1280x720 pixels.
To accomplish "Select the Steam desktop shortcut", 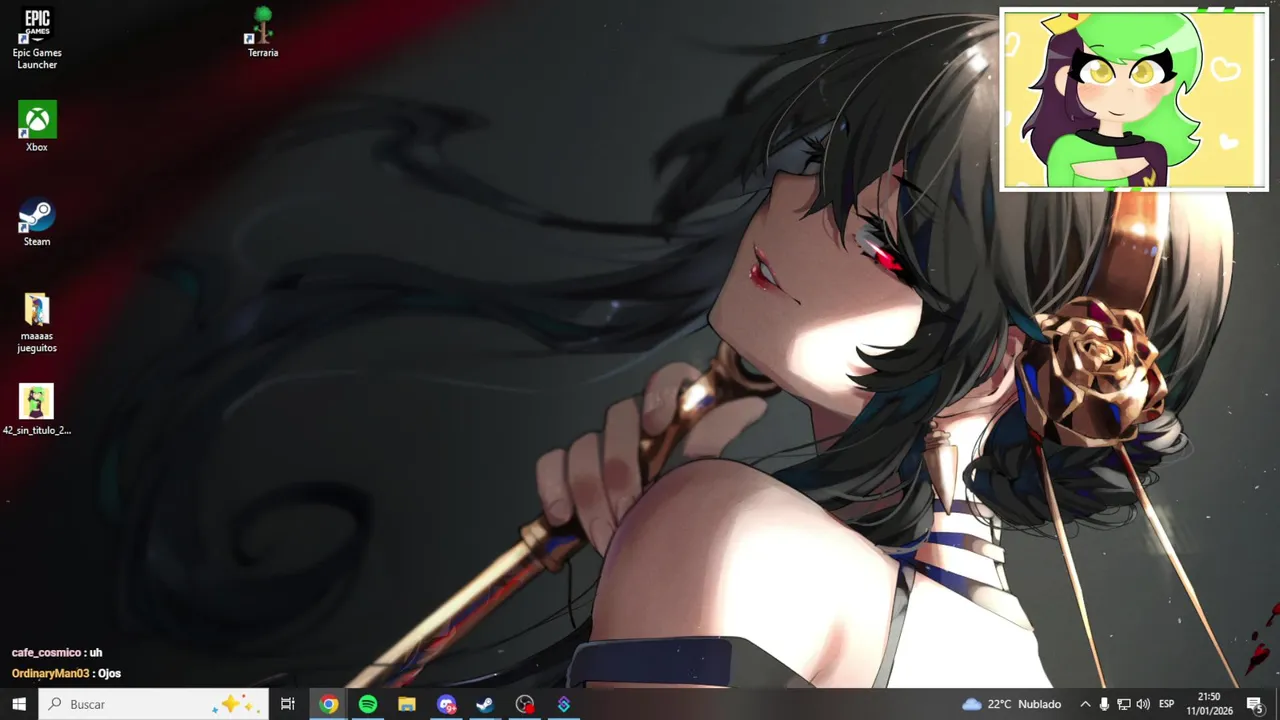I will 37,222.
